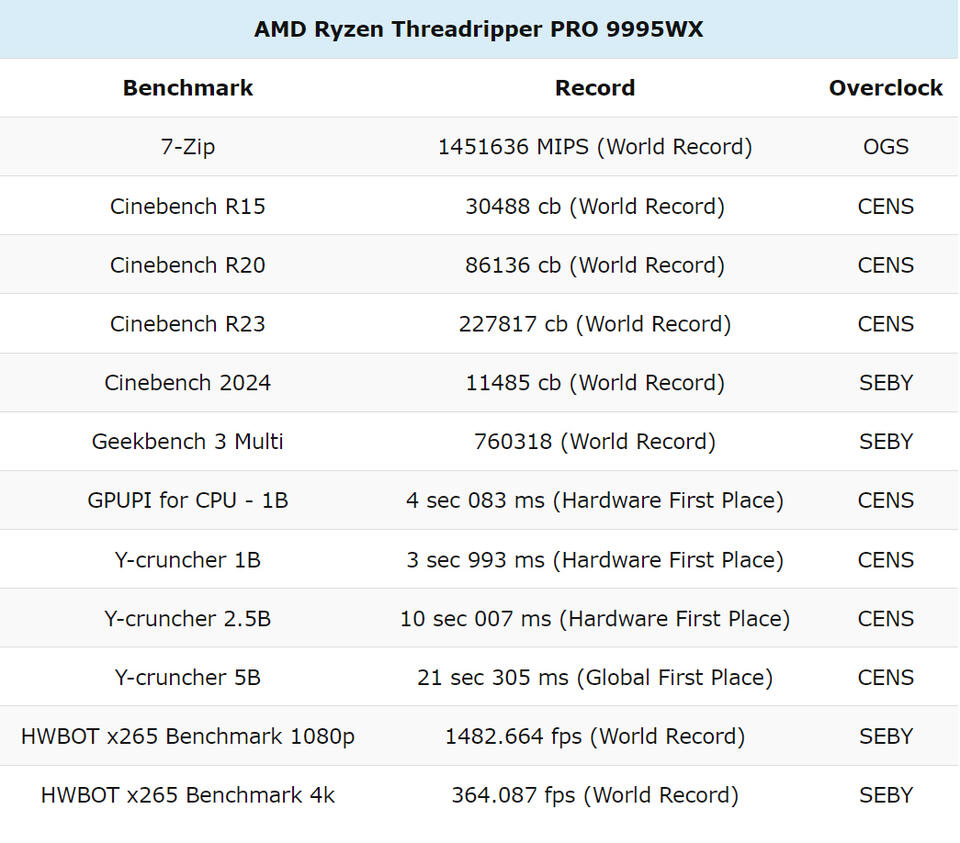Viewport: 960px width, 843px height.
Task: Select the Overclock column header
Action: 886,88
